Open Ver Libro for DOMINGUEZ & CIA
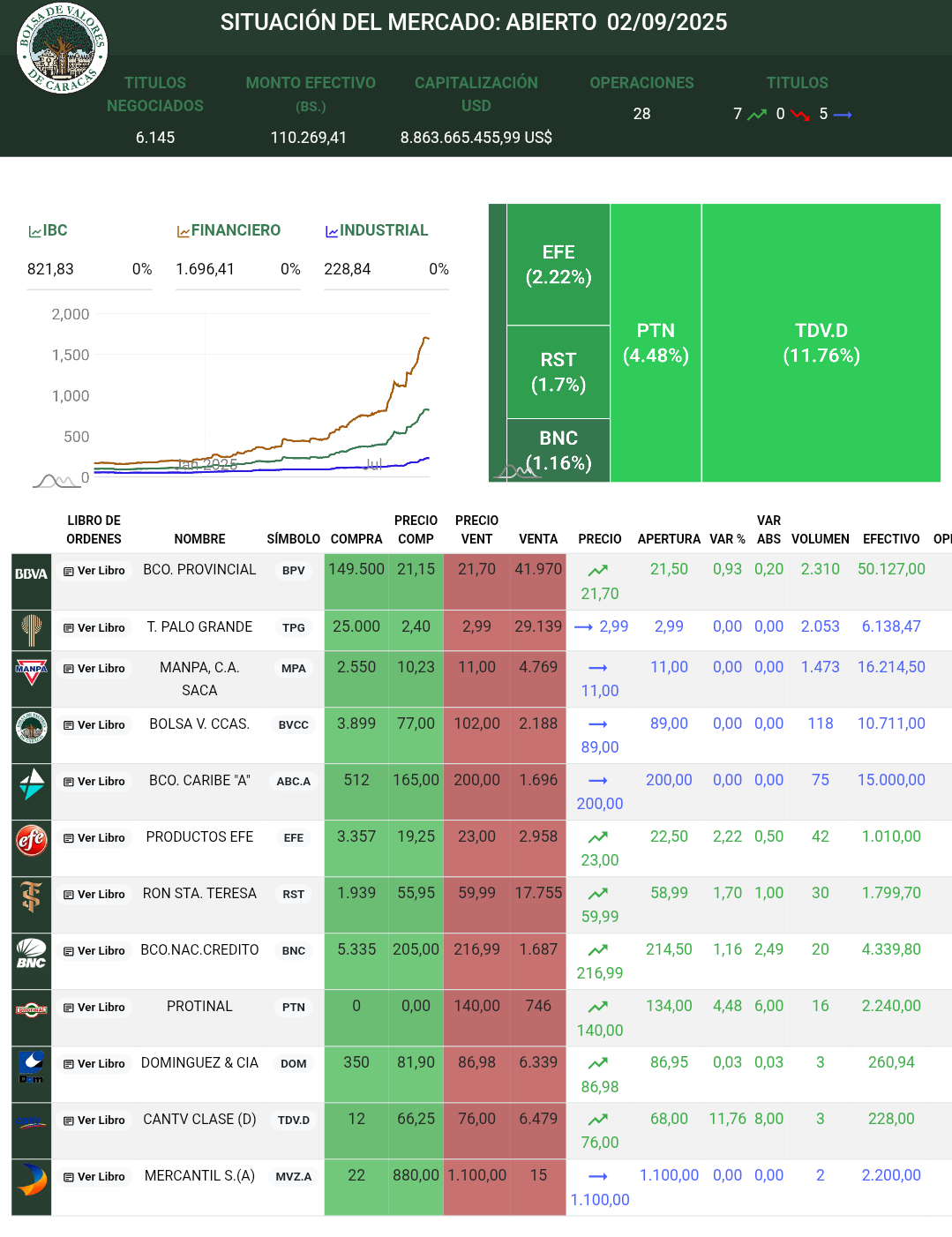Screen dimensions: 952x1237 94,1064
